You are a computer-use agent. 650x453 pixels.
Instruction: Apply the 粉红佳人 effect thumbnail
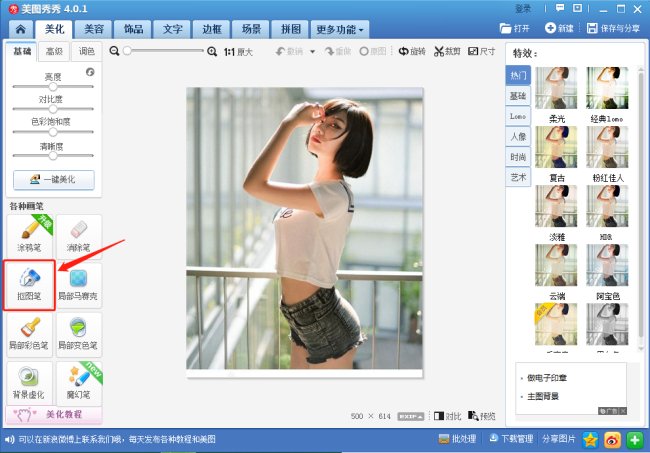(607, 147)
